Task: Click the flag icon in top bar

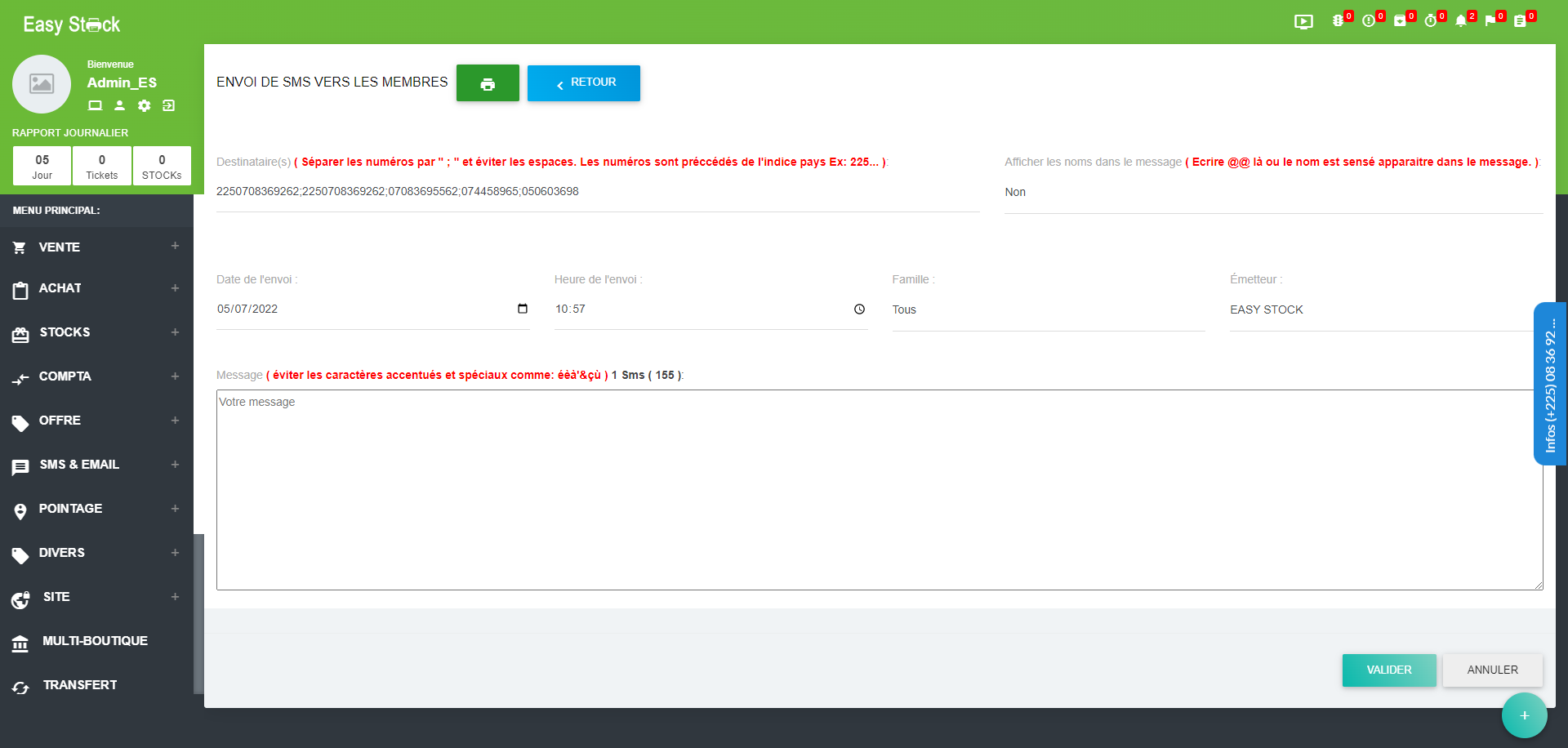Action: [x=1490, y=21]
